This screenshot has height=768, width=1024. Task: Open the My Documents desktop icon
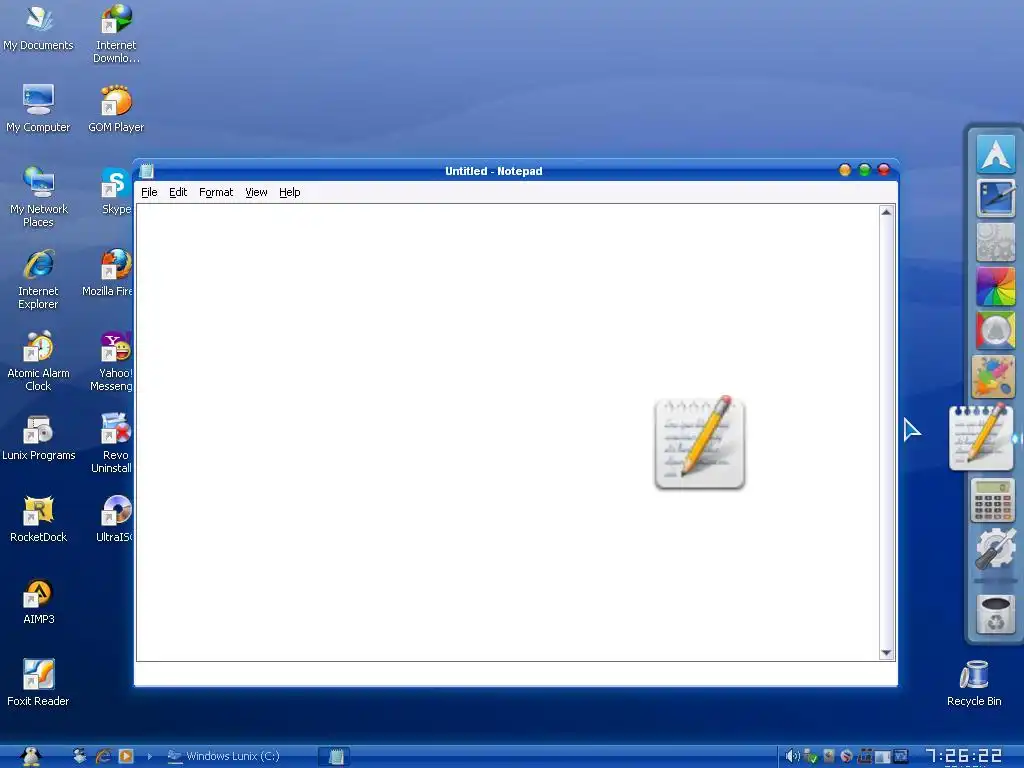pyautogui.click(x=38, y=29)
